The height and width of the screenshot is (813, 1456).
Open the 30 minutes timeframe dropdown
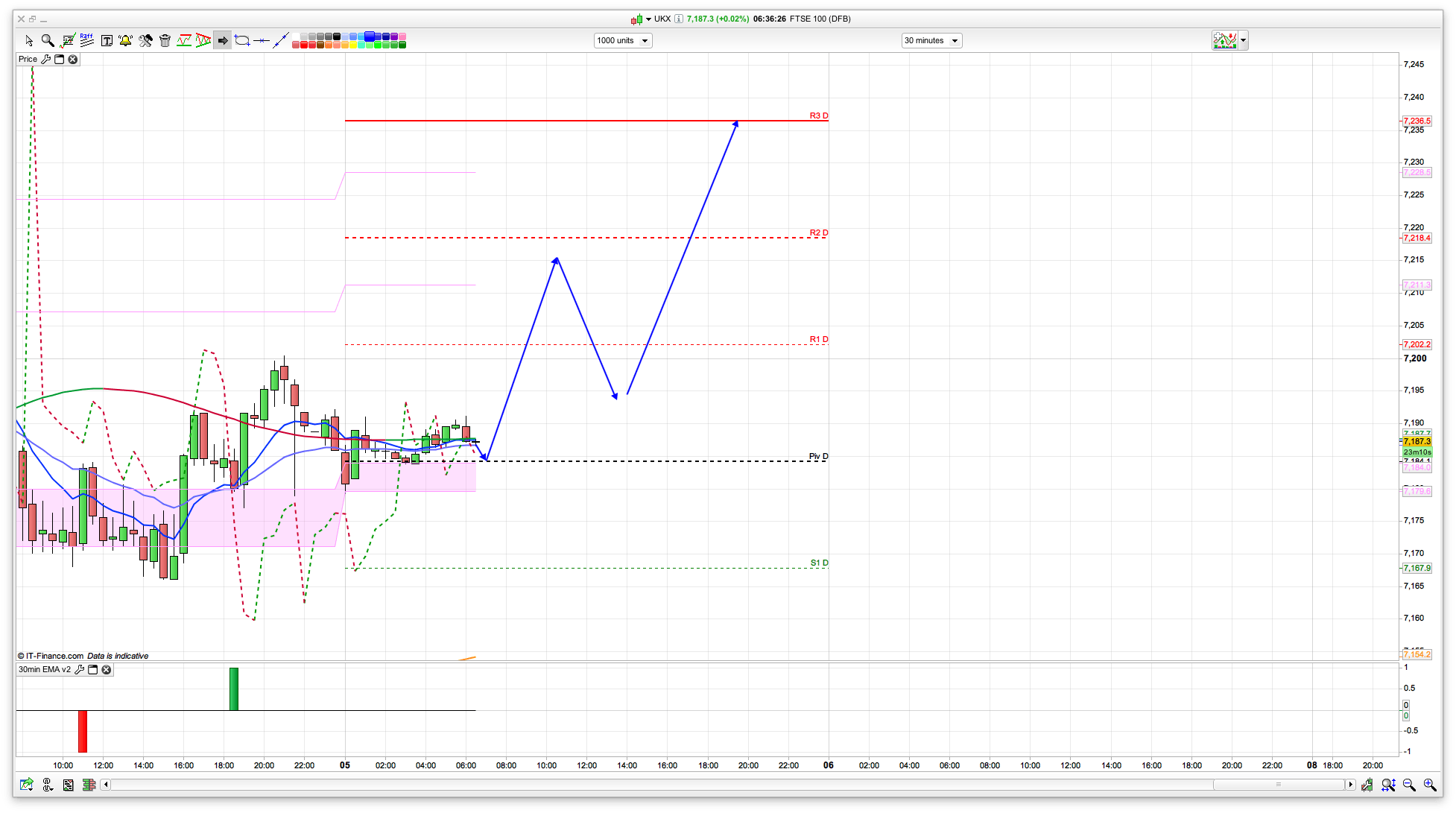tap(931, 41)
